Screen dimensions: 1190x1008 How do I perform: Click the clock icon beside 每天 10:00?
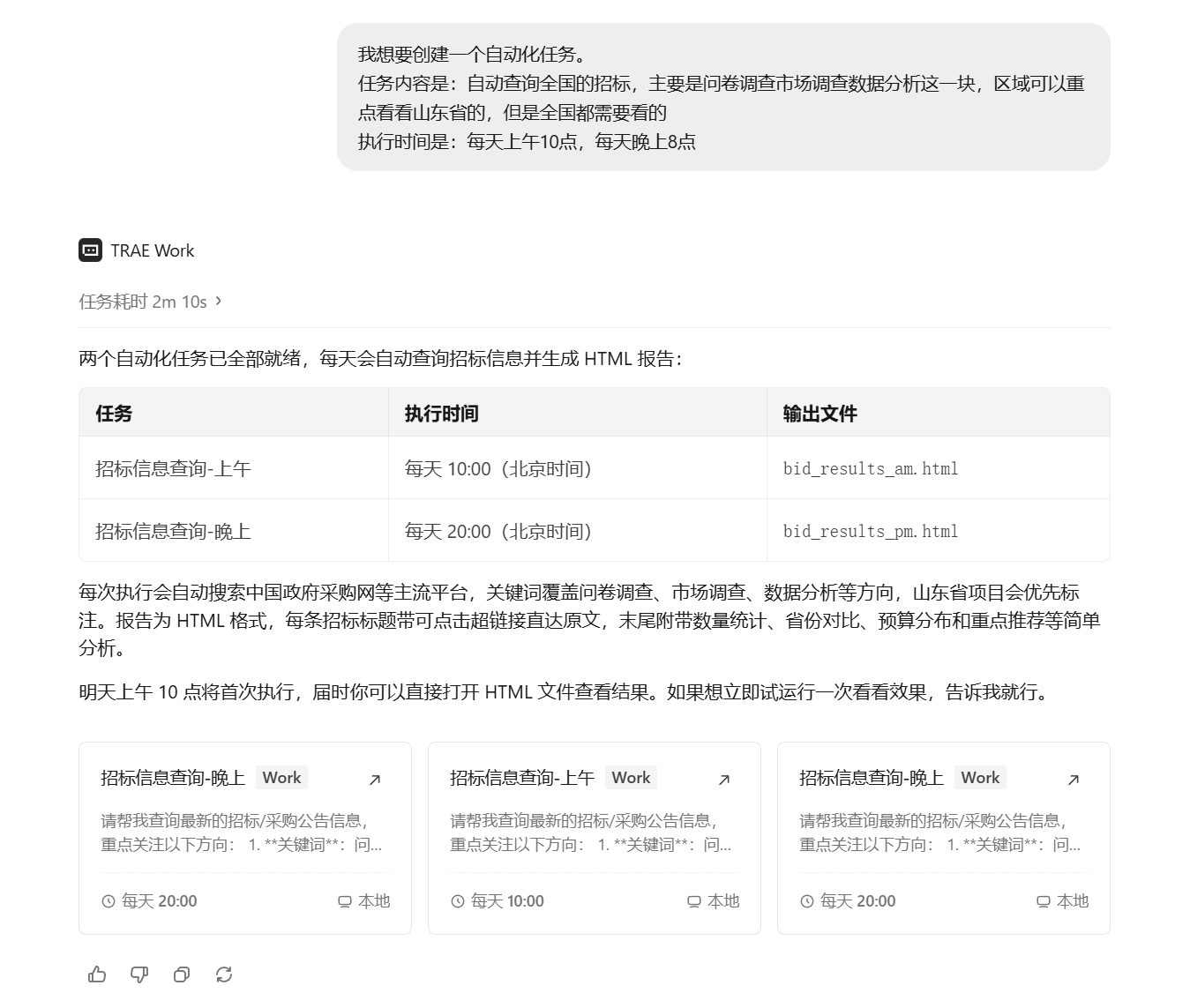pos(458,901)
